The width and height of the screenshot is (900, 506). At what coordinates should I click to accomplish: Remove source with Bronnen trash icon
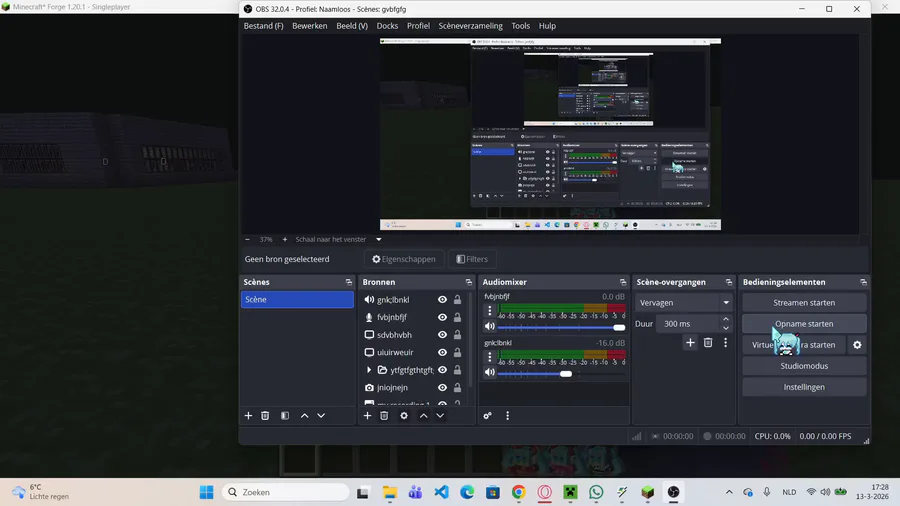click(x=384, y=415)
